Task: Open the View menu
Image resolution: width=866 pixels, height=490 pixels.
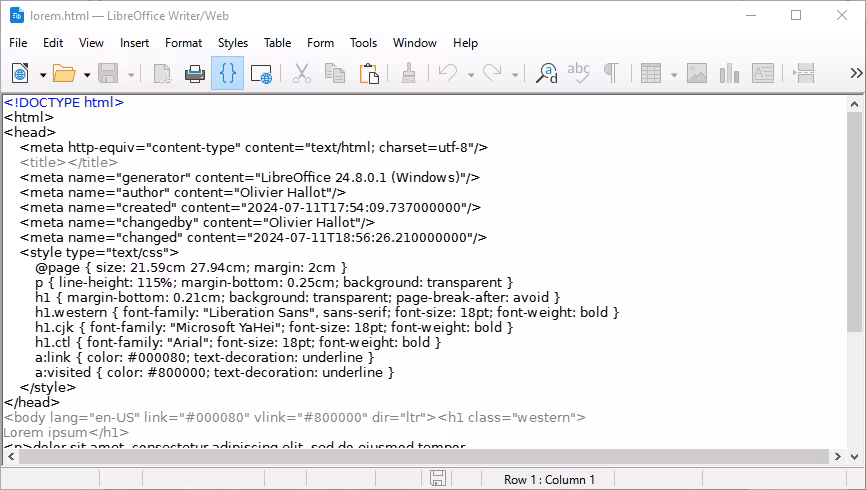Action: point(91,43)
